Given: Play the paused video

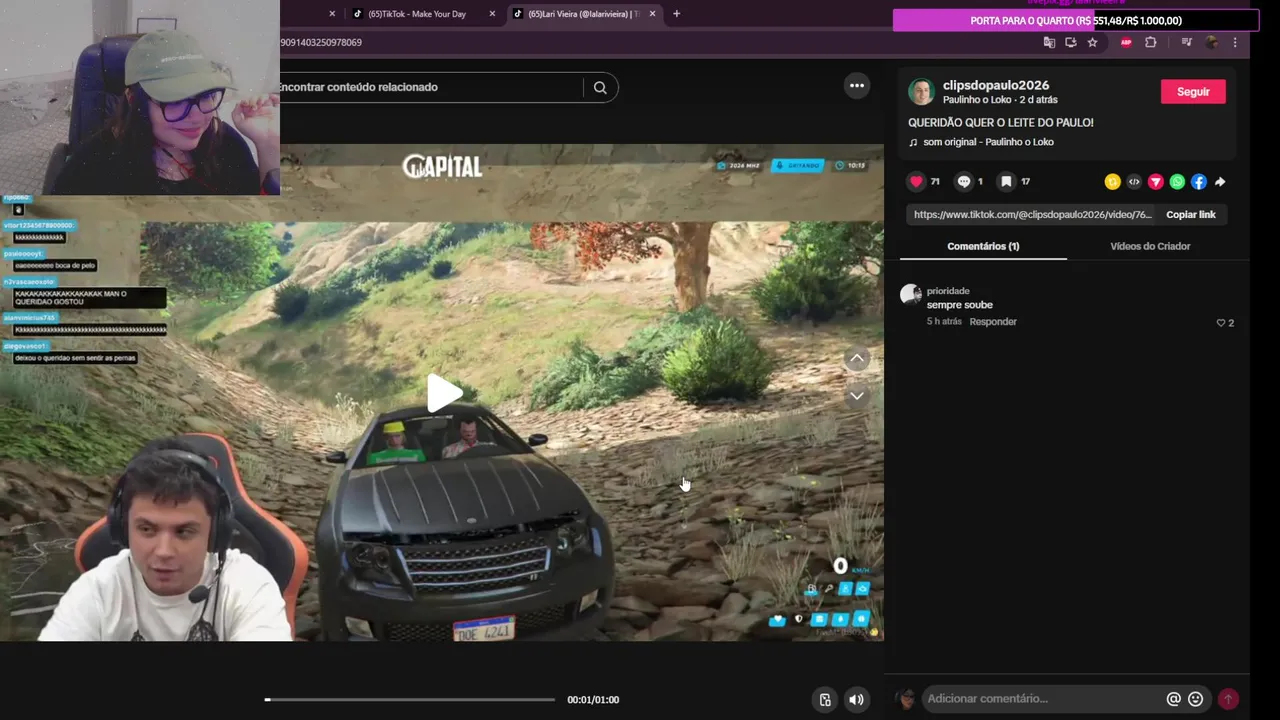Looking at the screenshot, I should pos(444,393).
